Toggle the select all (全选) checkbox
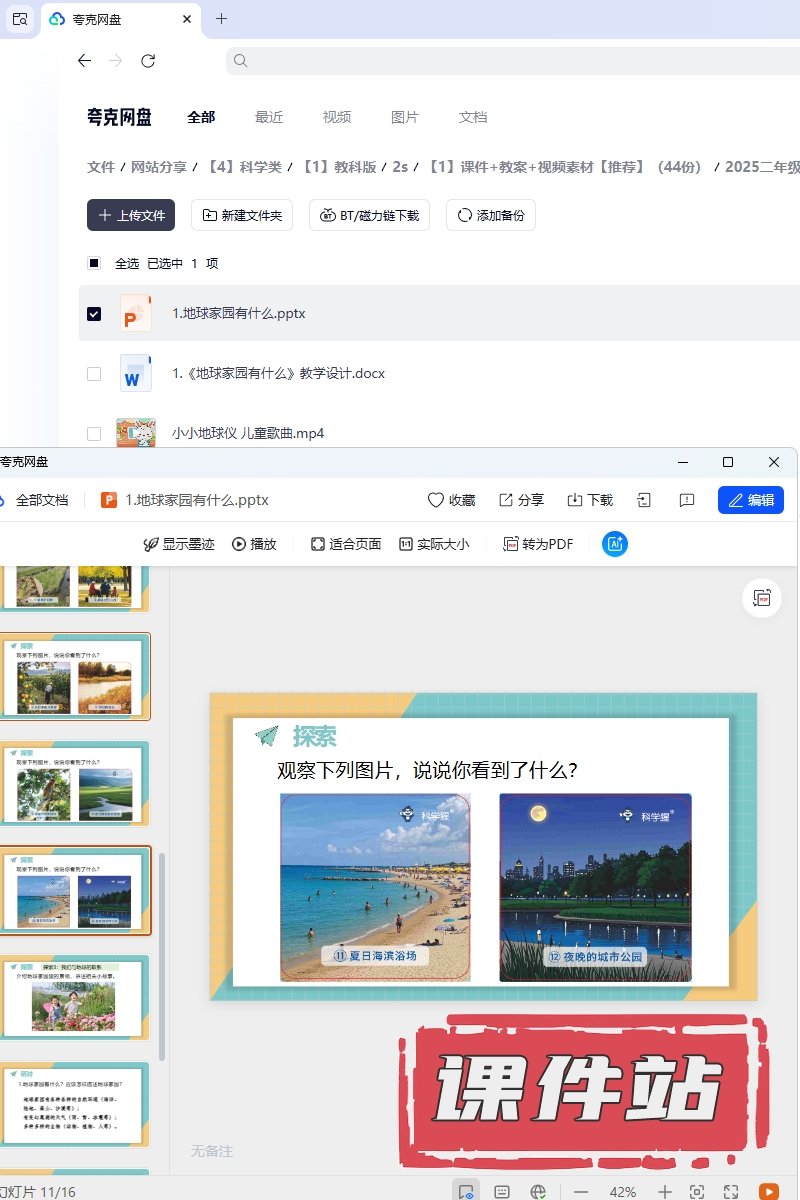Viewport: 800px width, 1200px height. click(x=94, y=264)
